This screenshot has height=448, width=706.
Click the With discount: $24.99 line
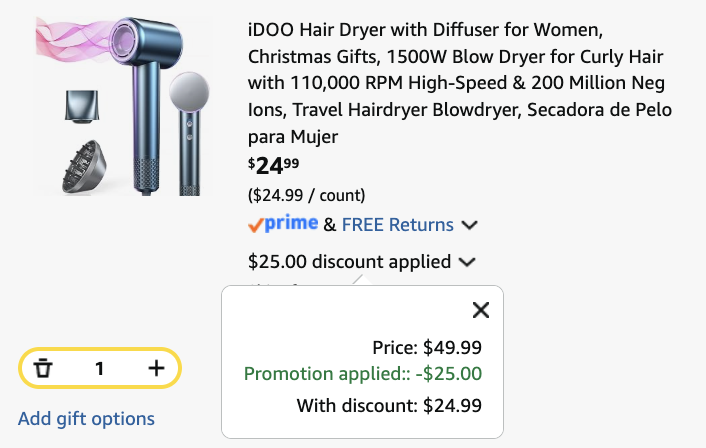click(389, 406)
